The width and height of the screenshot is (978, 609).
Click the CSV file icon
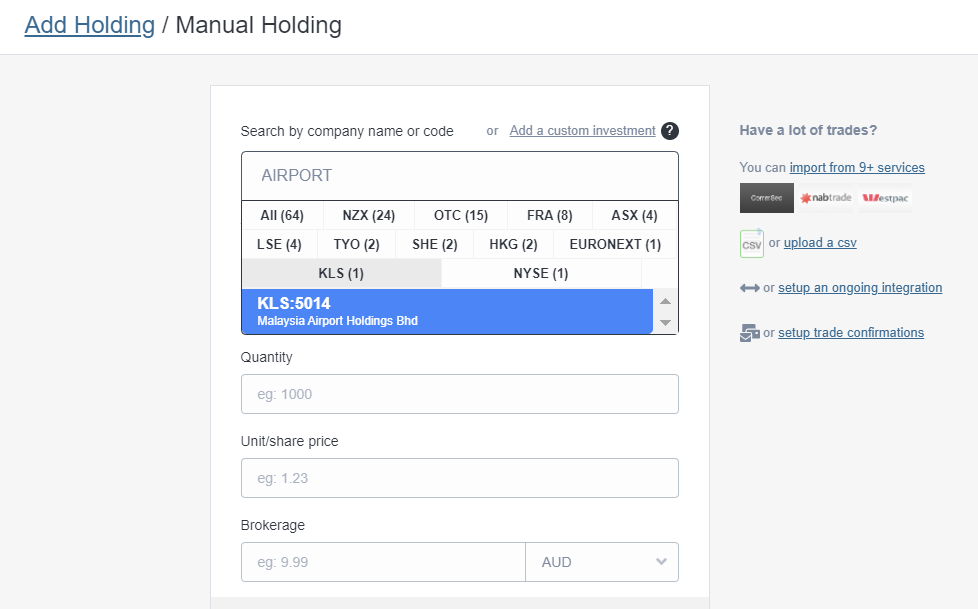pos(752,243)
